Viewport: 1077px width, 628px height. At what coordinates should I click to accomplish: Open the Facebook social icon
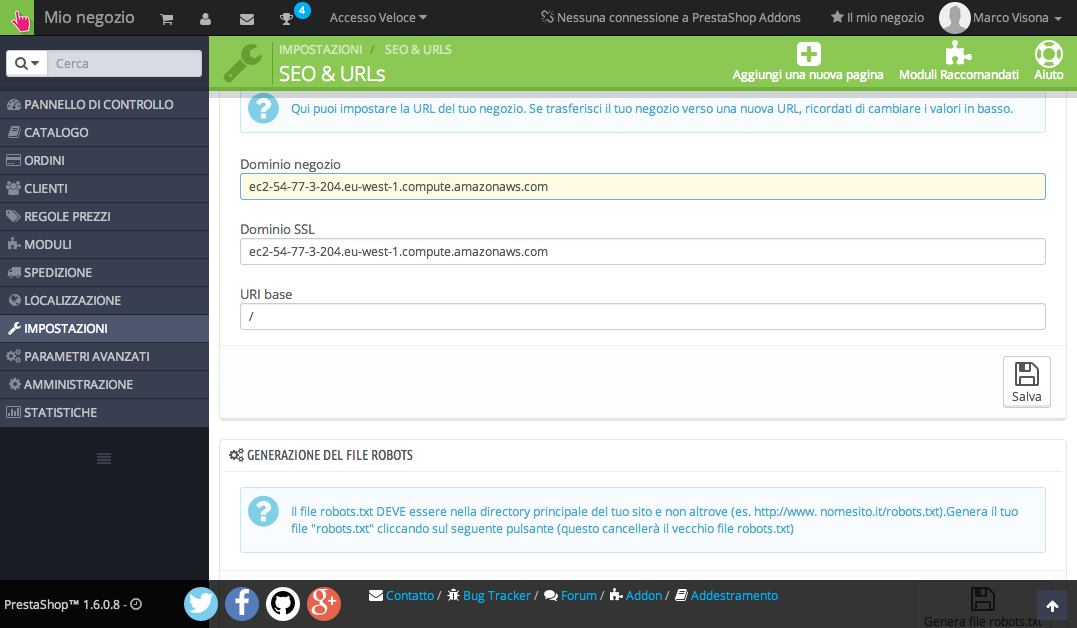click(x=242, y=604)
